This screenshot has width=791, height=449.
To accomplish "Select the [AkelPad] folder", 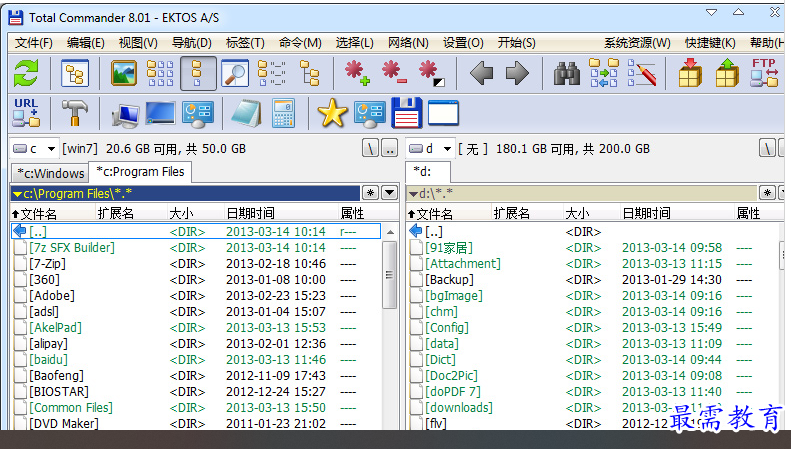I will pyautogui.click(x=55, y=328).
